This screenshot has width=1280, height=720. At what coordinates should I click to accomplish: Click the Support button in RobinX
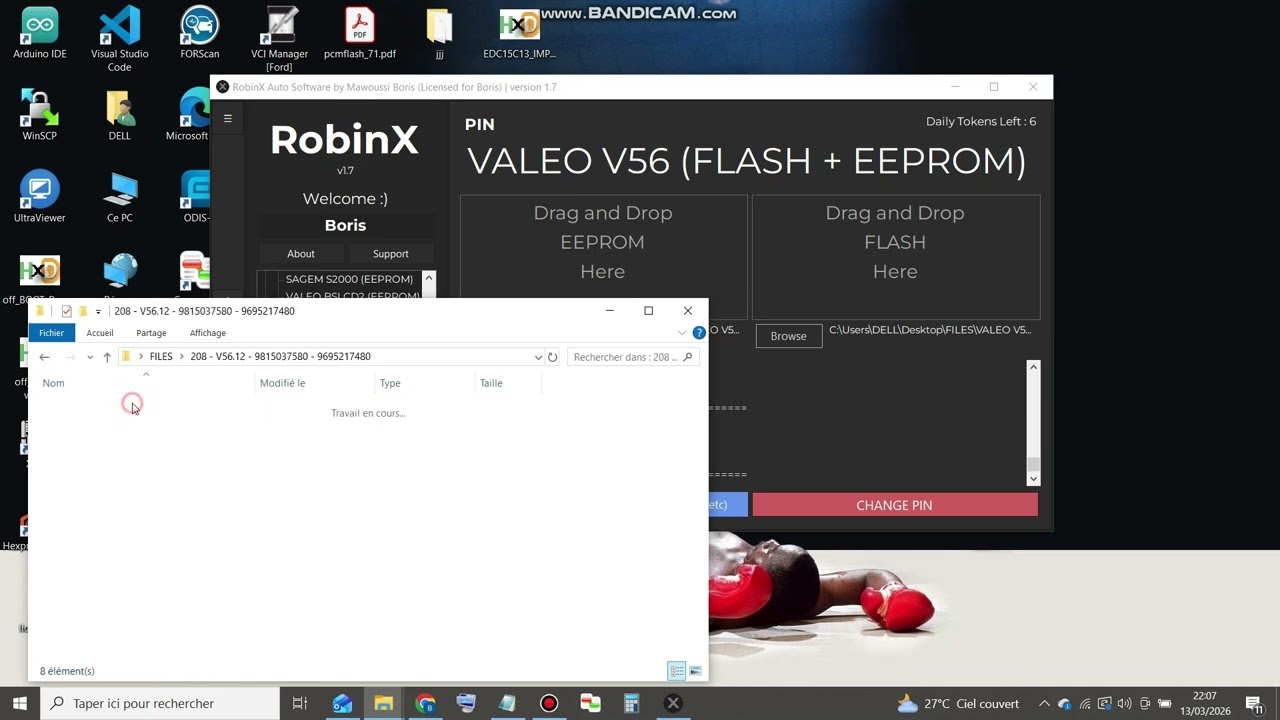pos(390,254)
